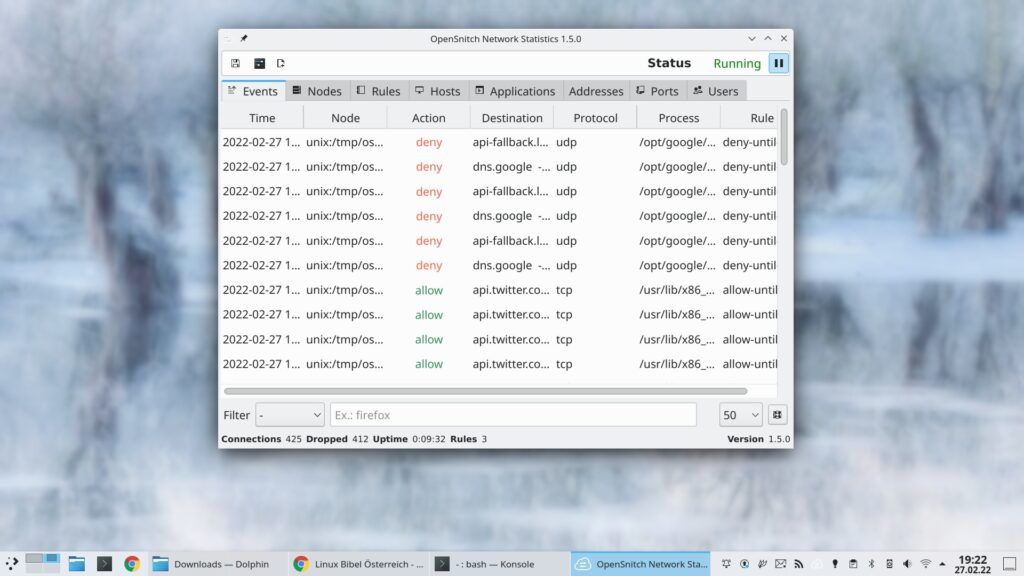Sort events by the Time column header

pyautogui.click(x=262, y=118)
